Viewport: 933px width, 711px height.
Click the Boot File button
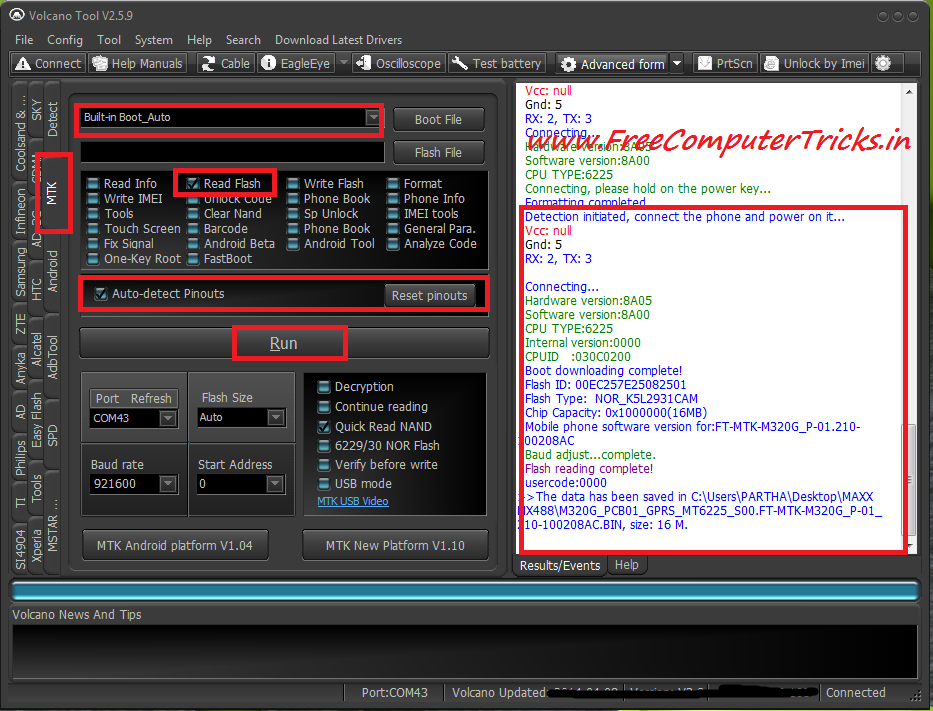point(439,120)
